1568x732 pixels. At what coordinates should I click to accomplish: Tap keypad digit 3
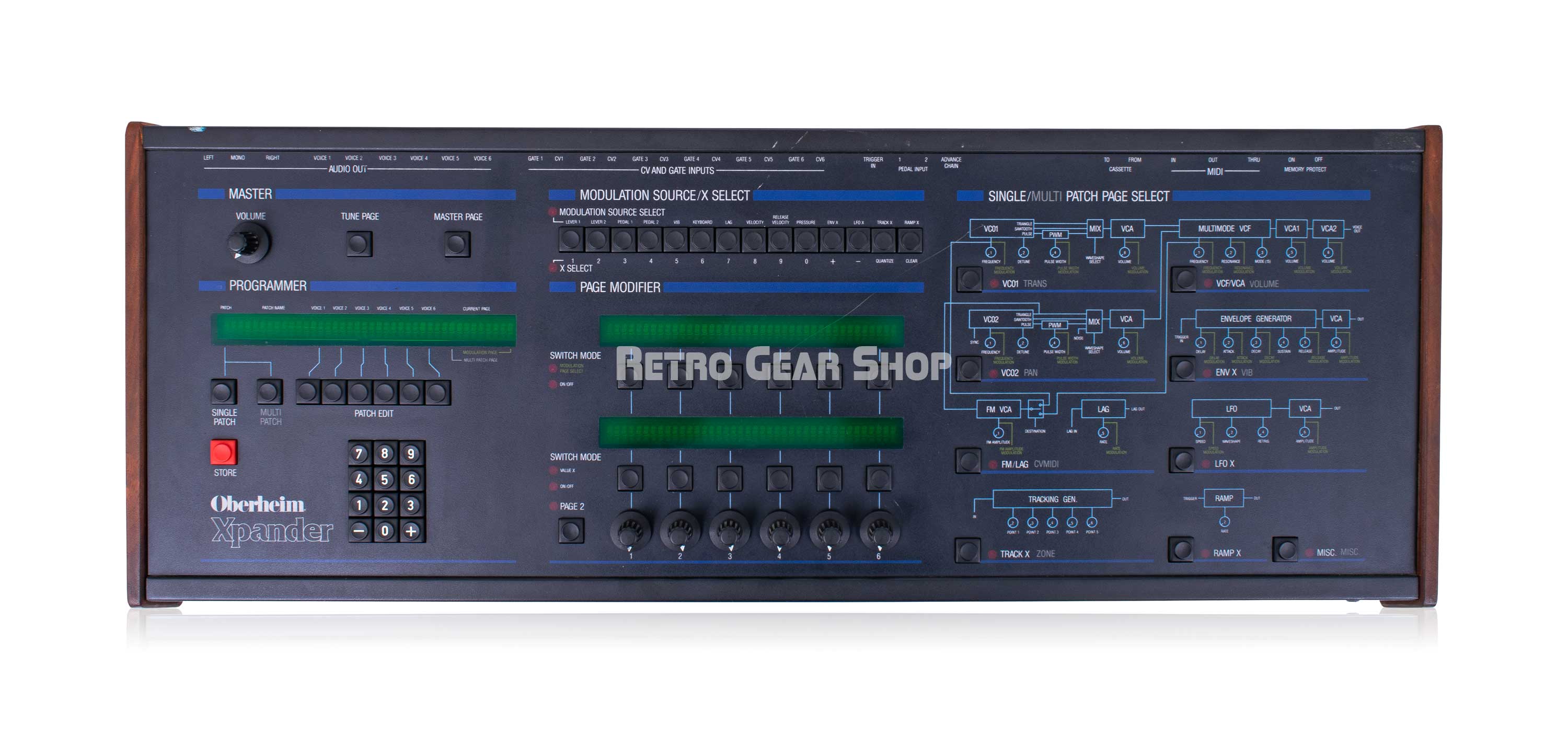click(x=411, y=505)
